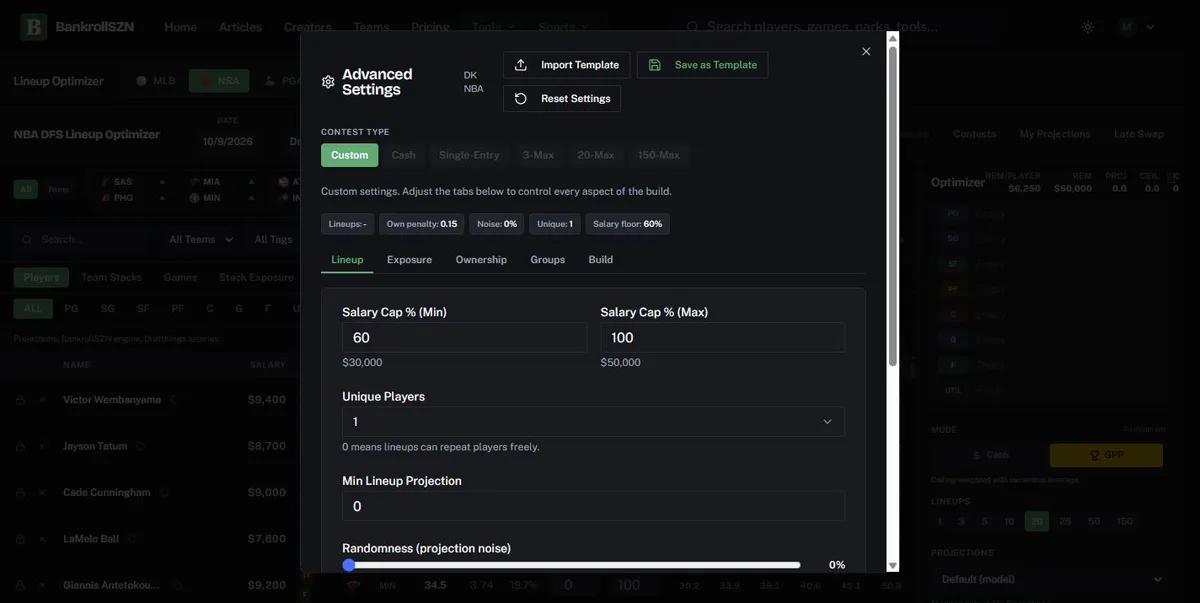Exclude Jayson Tatum with the X icon
The image size is (1200, 603).
click(x=42, y=446)
